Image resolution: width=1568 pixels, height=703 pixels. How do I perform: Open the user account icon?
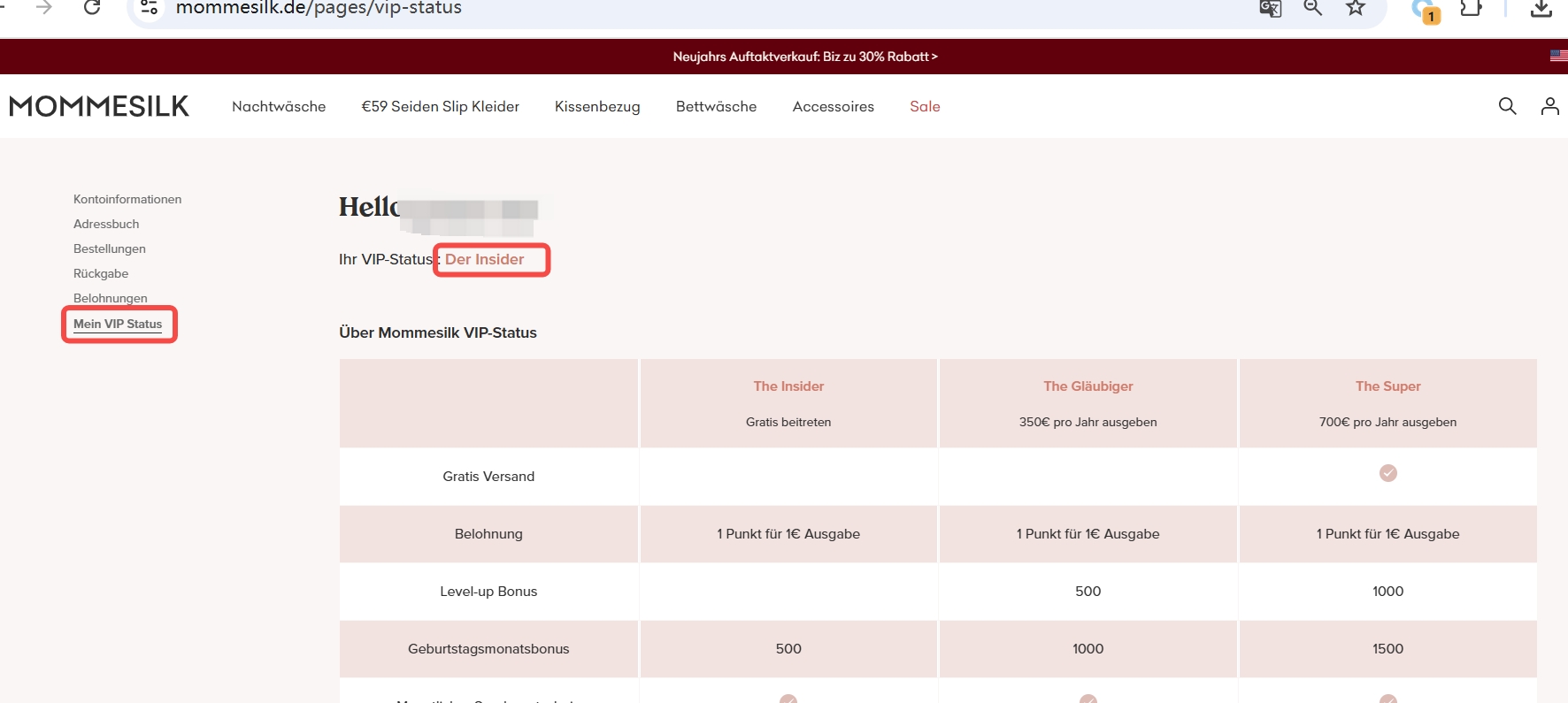pyautogui.click(x=1549, y=106)
